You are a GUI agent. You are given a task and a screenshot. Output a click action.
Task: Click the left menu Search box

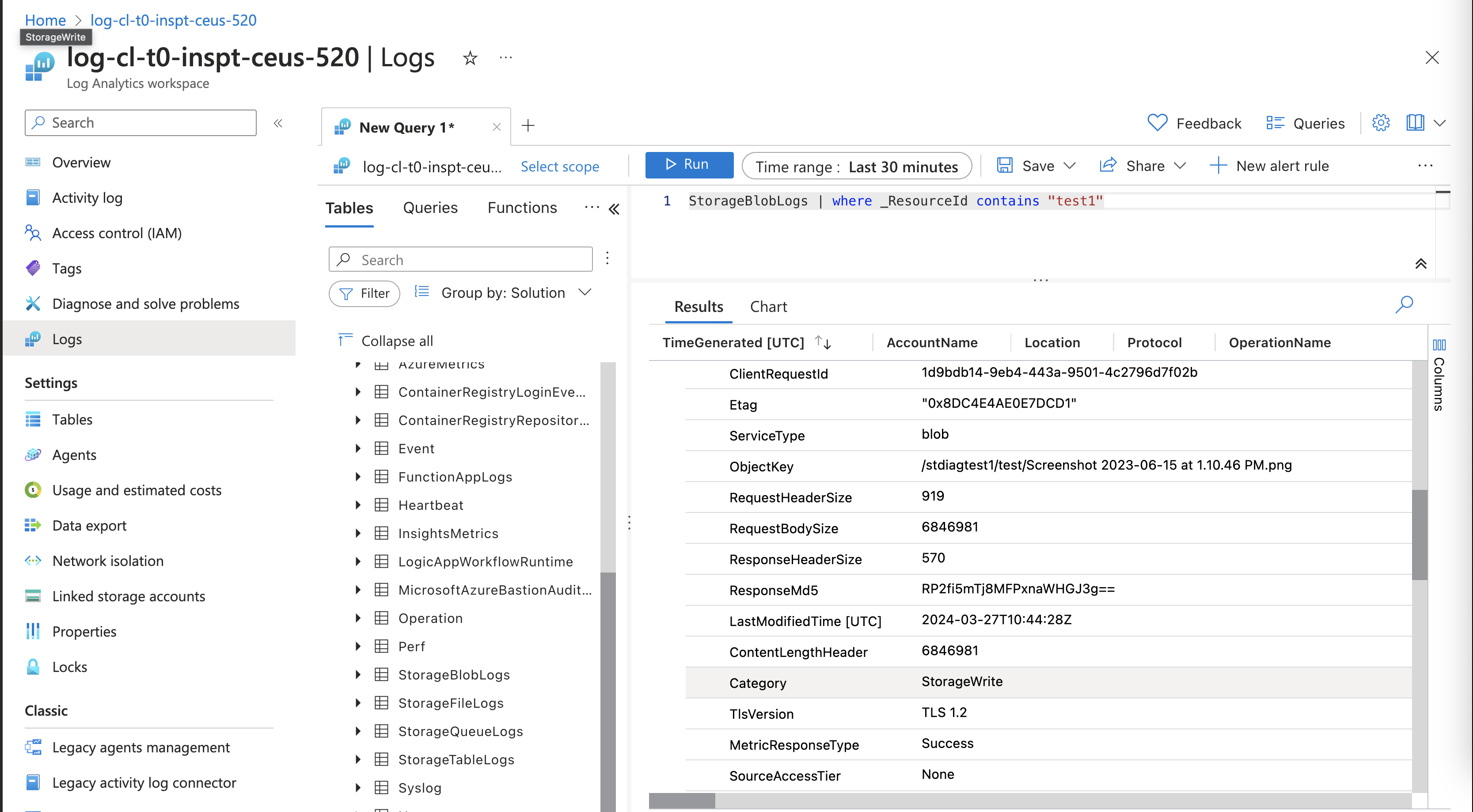140,122
